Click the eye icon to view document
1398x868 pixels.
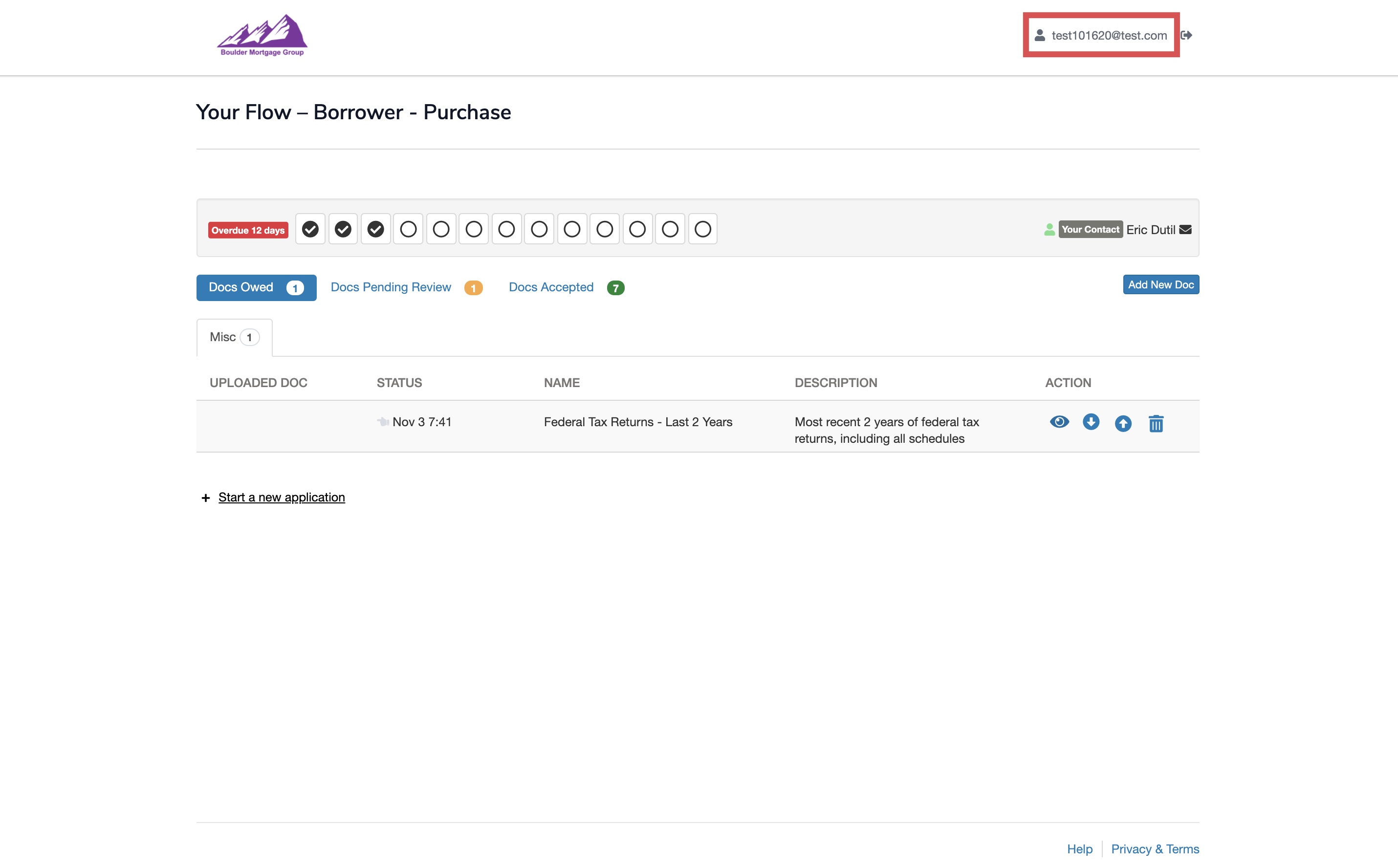click(x=1059, y=422)
